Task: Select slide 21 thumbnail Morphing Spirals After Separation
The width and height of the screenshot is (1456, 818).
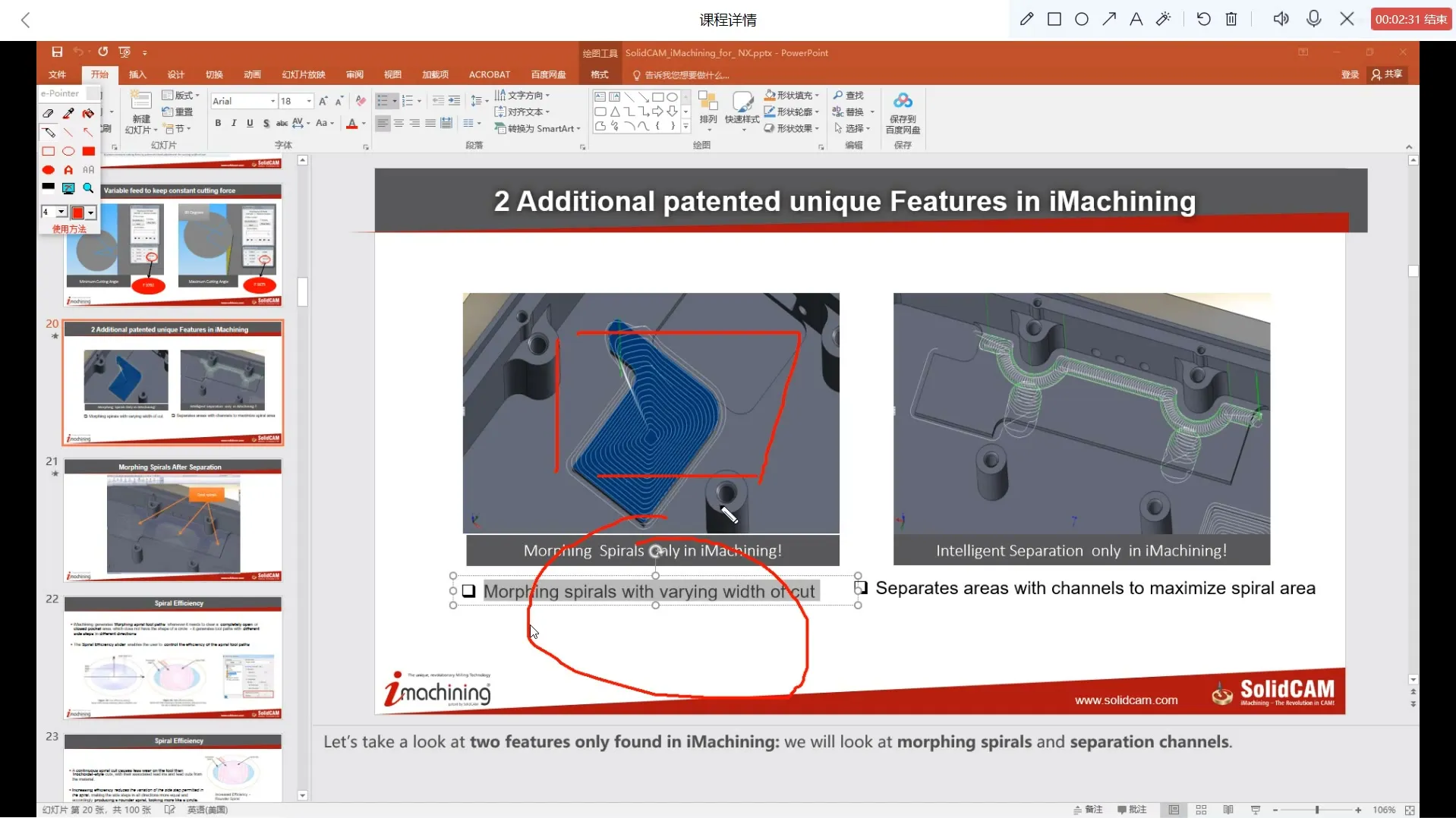Action: pos(173,521)
